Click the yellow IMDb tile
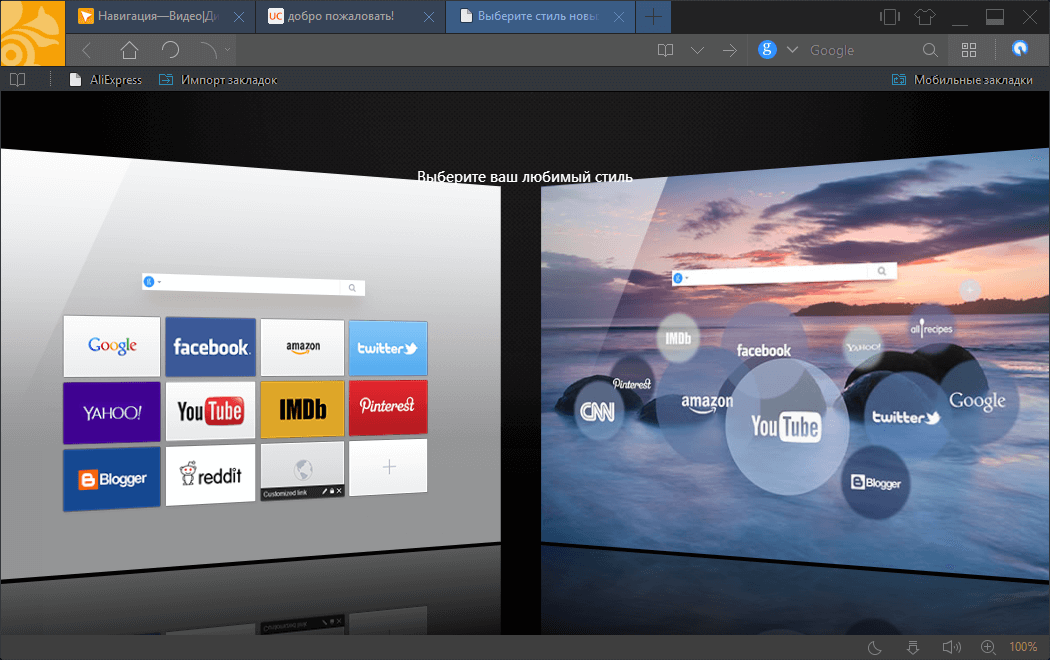 pyautogui.click(x=303, y=408)
